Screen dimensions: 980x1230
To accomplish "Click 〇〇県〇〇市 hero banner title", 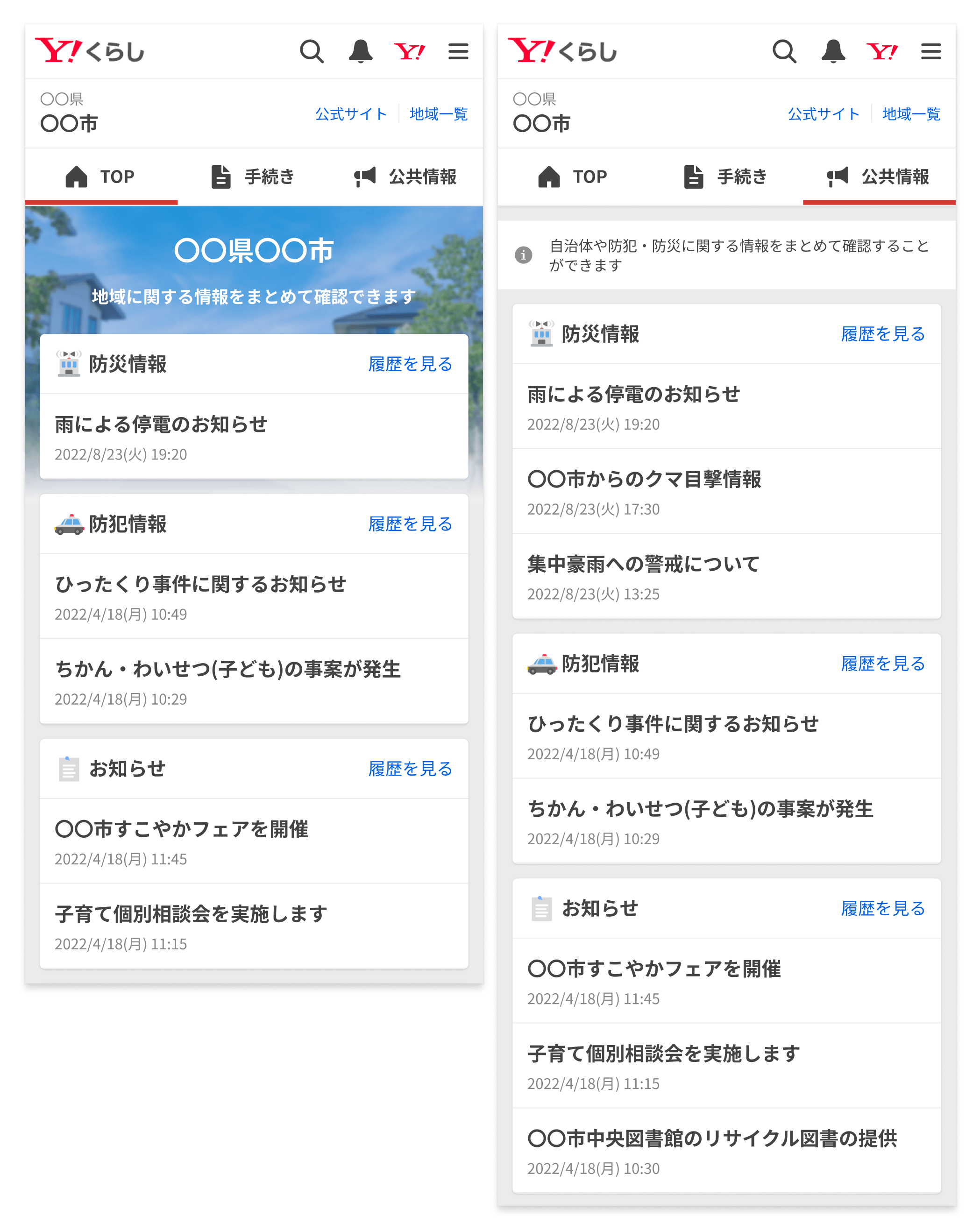I will [254, 250].
